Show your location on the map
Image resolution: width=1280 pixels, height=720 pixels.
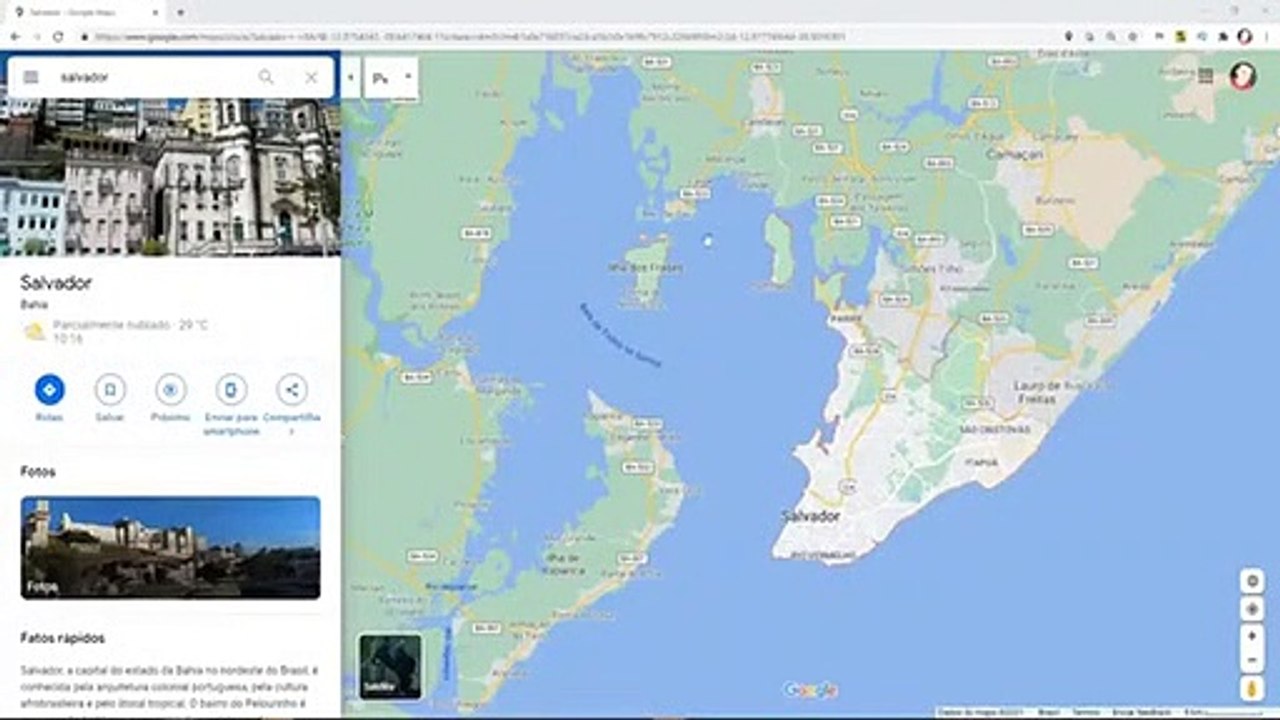click(1252, 609)
